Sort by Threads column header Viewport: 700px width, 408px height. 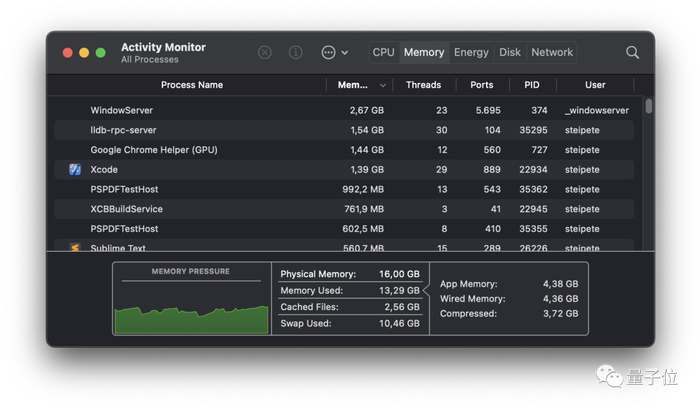[x=423, y=85]
